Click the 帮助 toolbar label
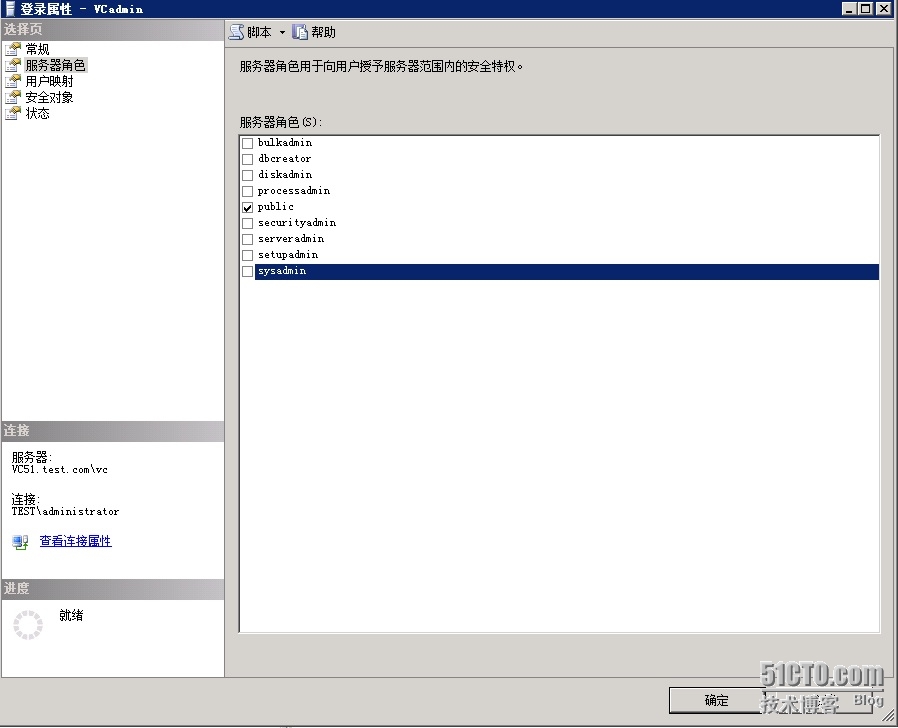 (x=324, y=32)
